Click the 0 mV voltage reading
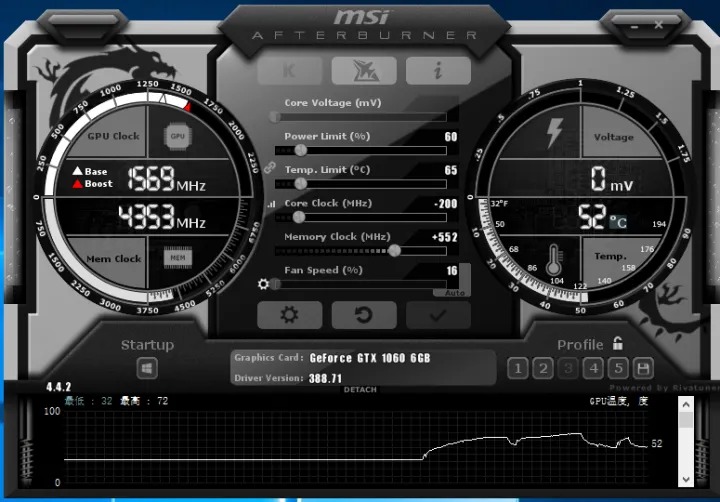 click(x=612, y=179)
